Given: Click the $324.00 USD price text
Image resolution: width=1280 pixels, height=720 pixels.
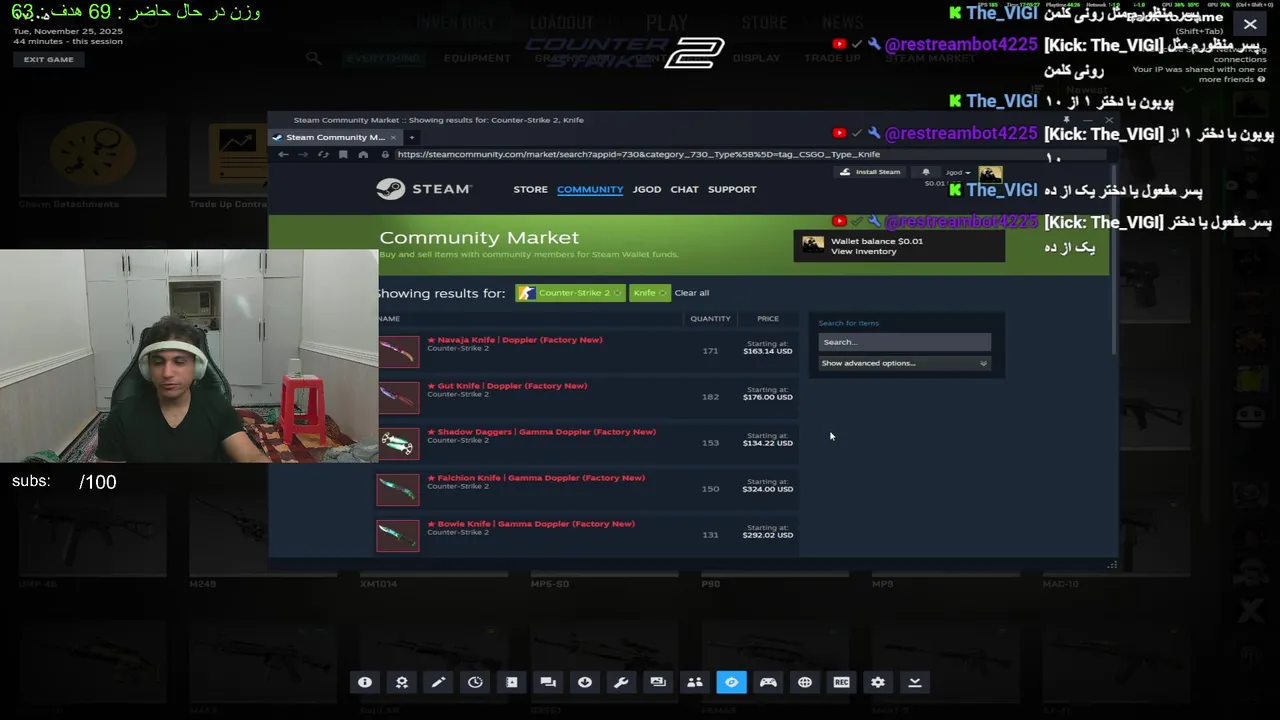Looking at the screenshot, I should [767, 489].
